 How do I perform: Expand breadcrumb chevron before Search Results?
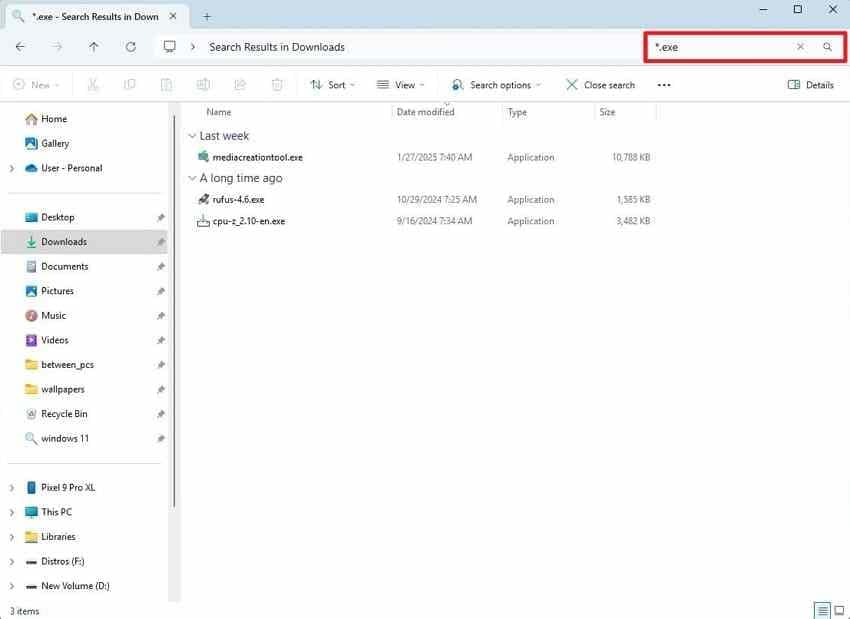(x=193, y=47)
